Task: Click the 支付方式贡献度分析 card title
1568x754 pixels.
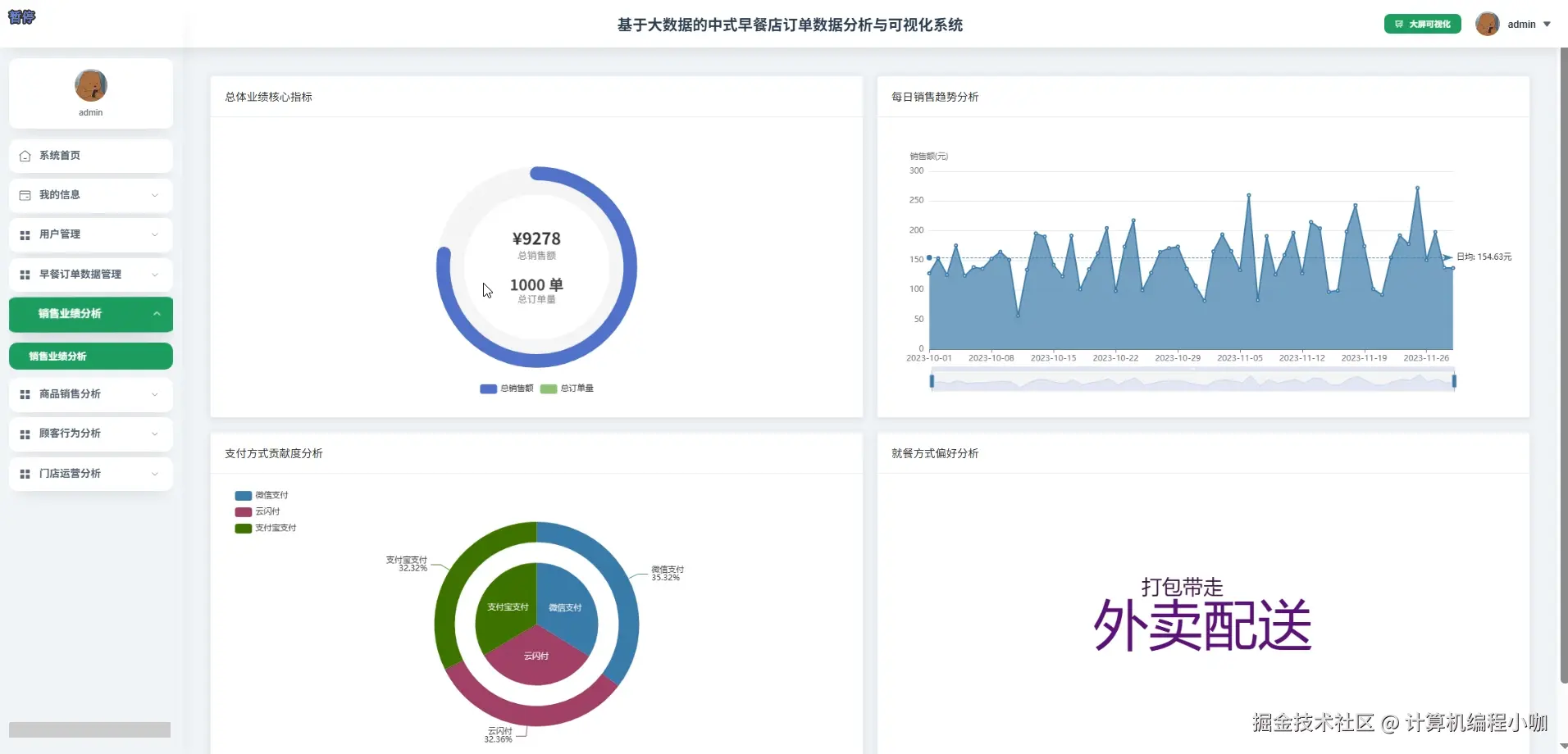Action: click(x=274, y=453)
